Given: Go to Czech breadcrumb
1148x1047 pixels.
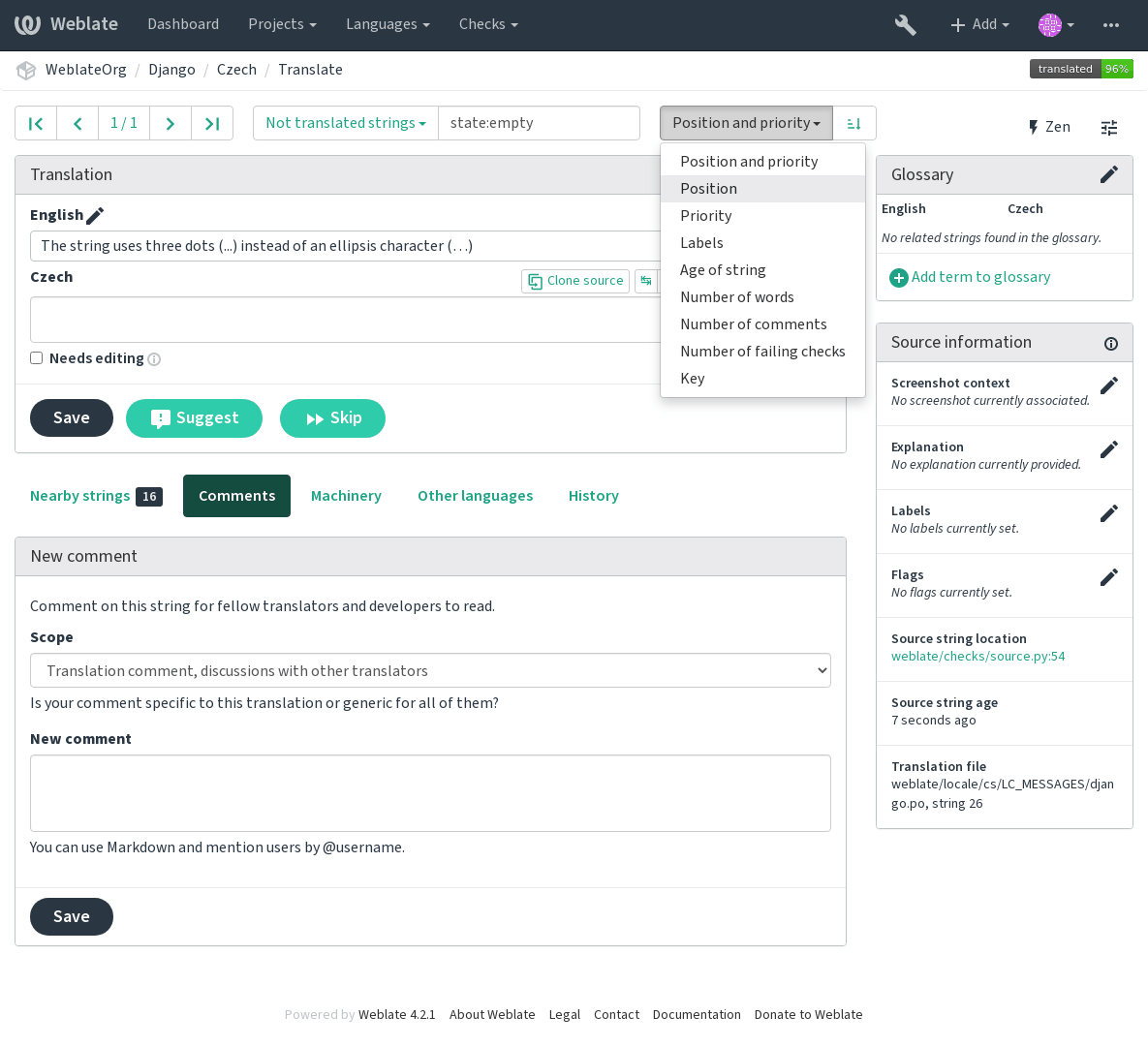Looking at the screenshot, I should (236, 70).
